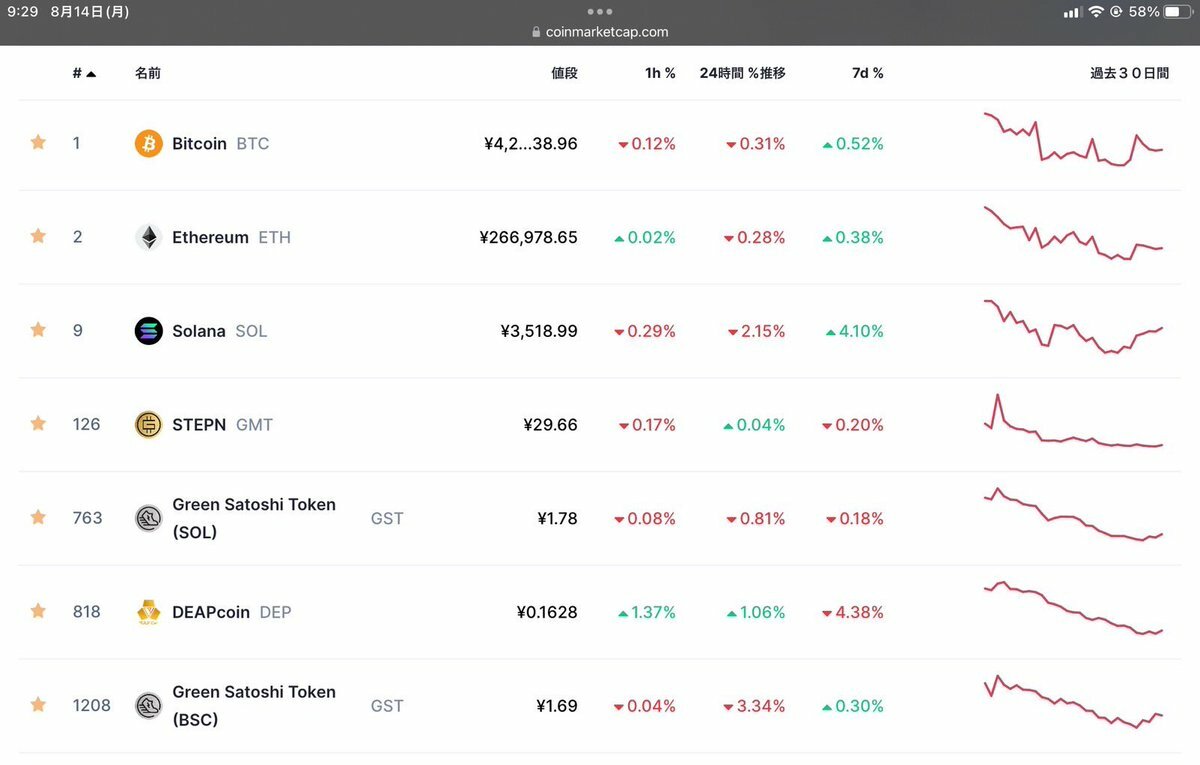
Task: Click DEAPcoin's 7d change 4.38%
Action: 853,612
